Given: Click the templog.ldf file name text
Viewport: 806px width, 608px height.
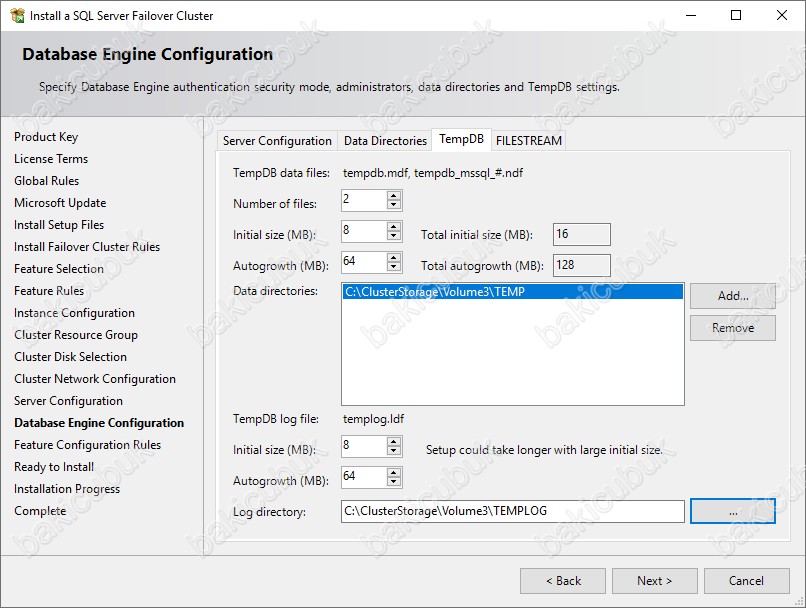Looking at the screenshot, I should [373, 419].
